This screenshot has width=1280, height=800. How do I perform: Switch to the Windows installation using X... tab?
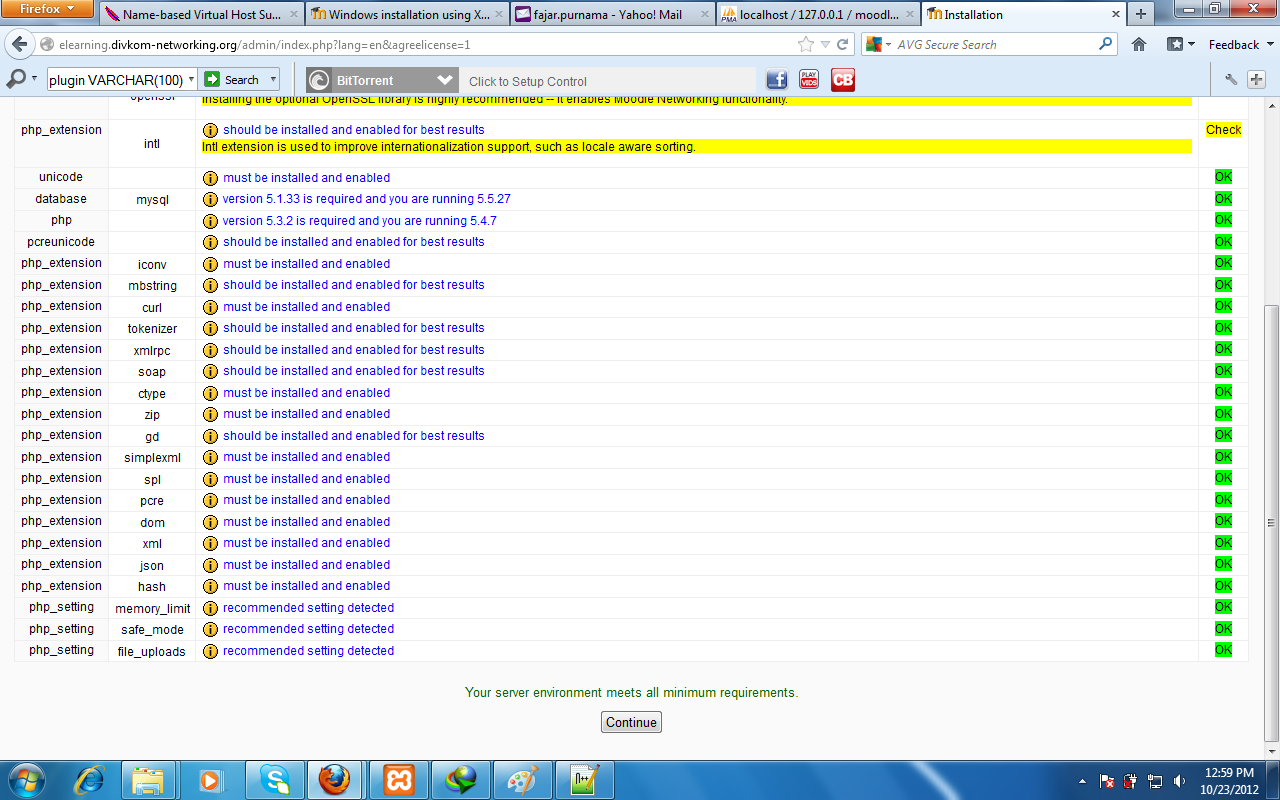(x=407, y=15)
